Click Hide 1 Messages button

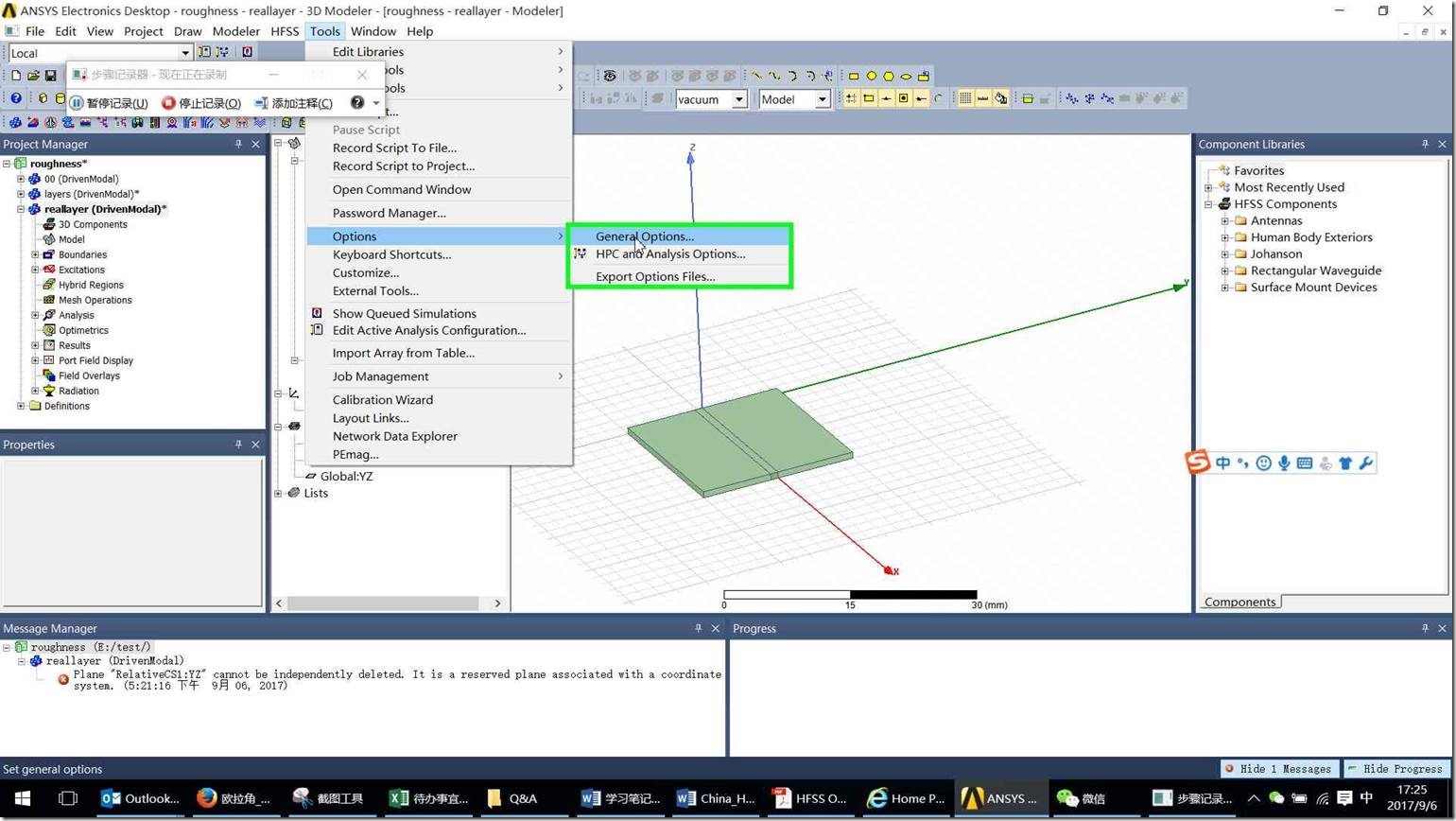(1280, 769)
